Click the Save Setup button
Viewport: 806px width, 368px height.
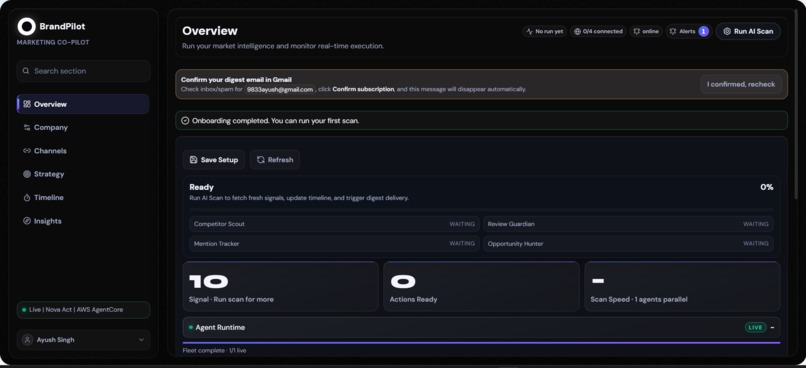(213, 160)
